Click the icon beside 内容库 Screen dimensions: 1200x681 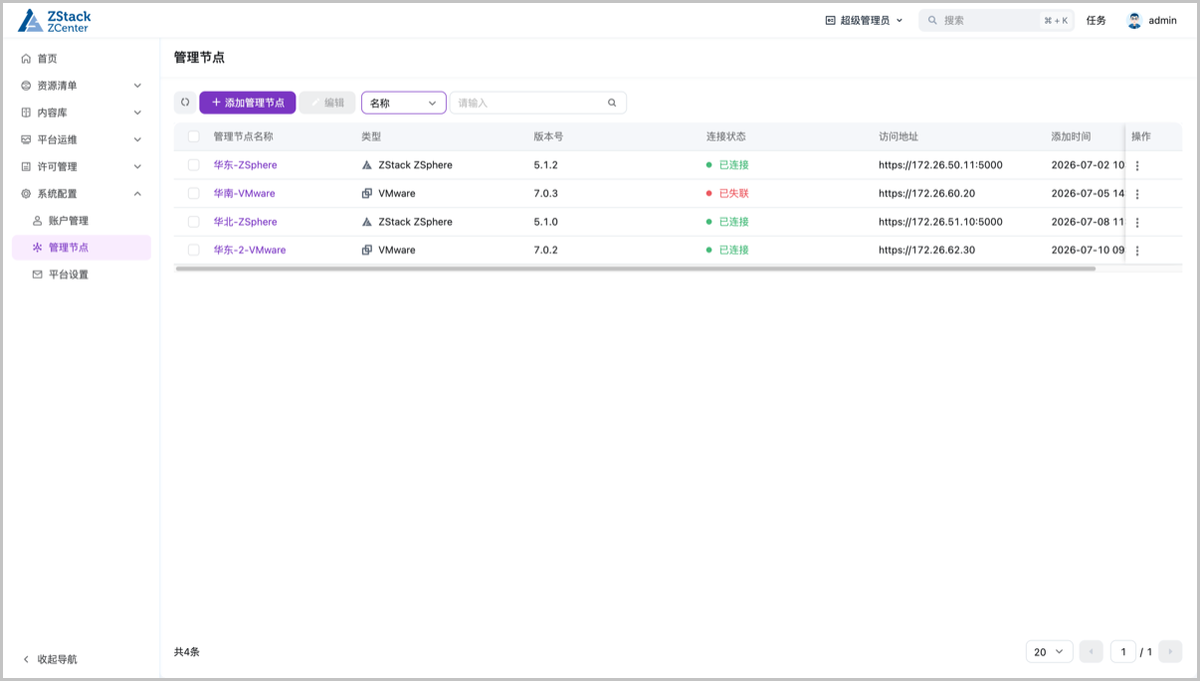click(26, 113)
